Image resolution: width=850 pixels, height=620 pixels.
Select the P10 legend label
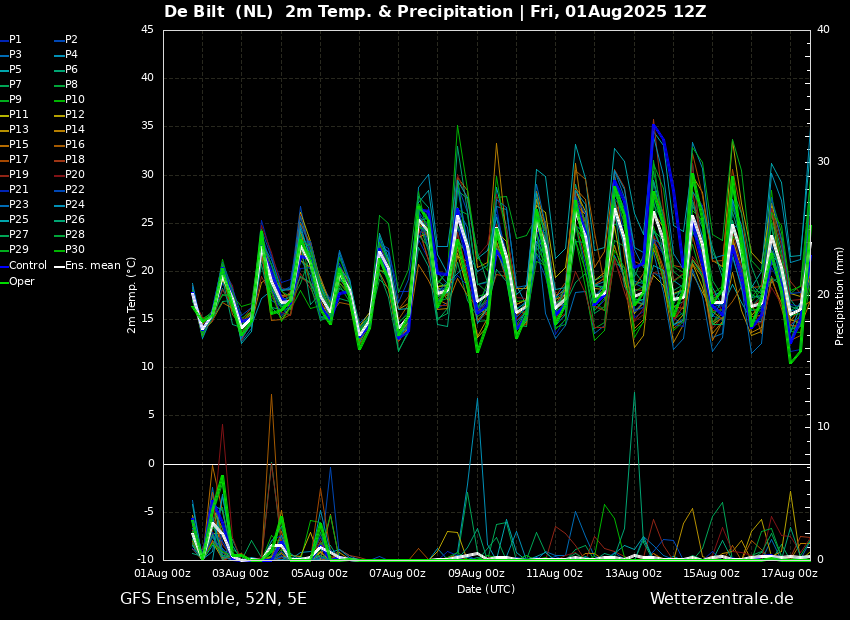coord(70,99)
